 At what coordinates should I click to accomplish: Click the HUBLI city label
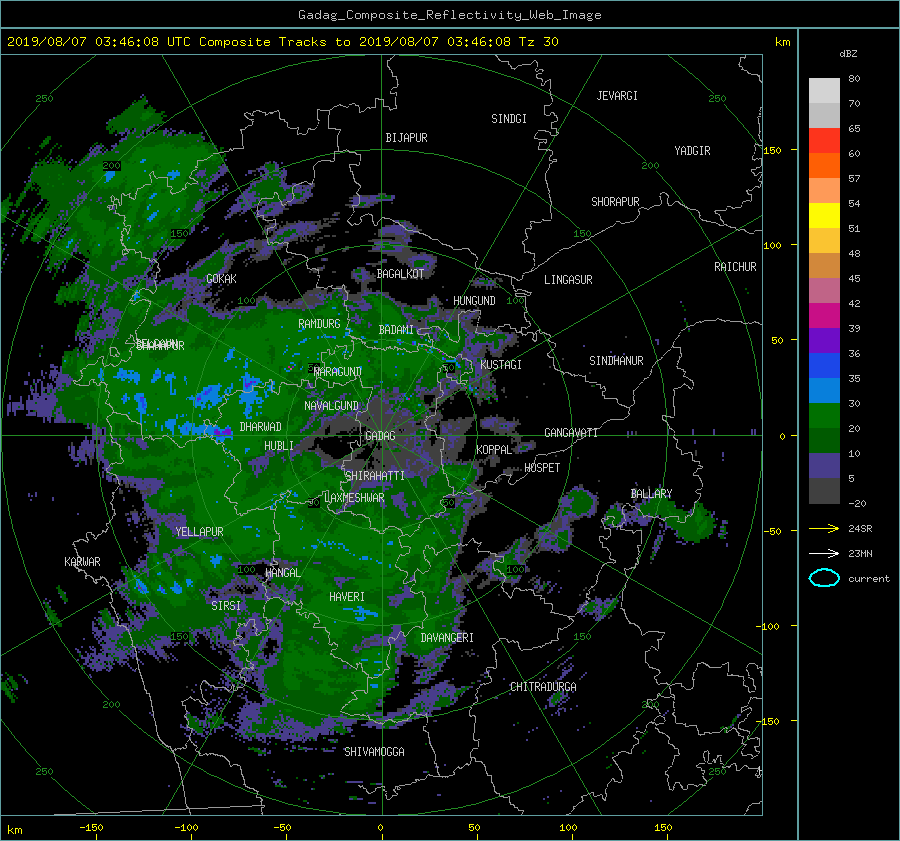pyautogui.click(x=279, y=446)
